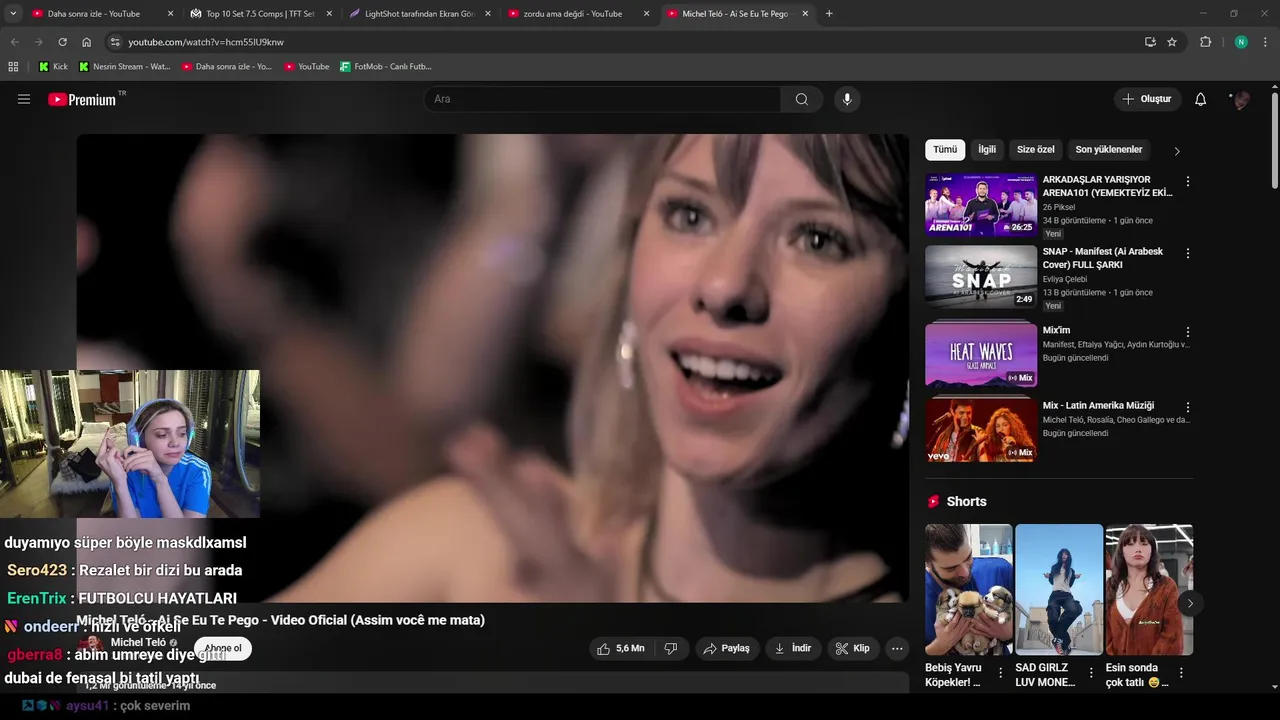Open Chrome profile N avatar
The height and width of the screenshot is (720, 1280).
pos(1241,42)
